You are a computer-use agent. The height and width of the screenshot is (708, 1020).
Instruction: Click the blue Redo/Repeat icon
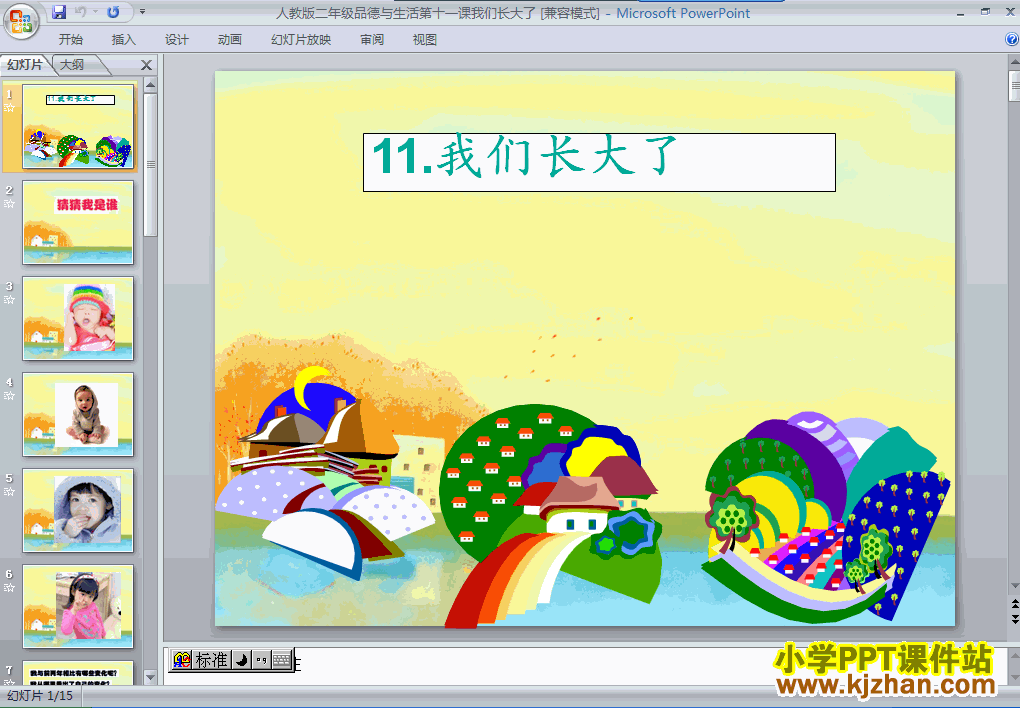pos(113,12)
